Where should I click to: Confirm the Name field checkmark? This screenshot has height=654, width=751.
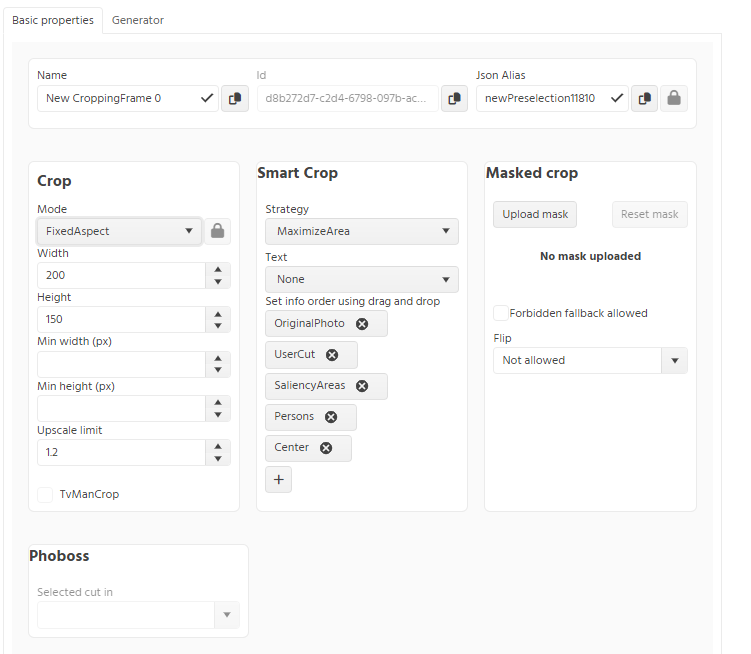(x=207, y=98)
